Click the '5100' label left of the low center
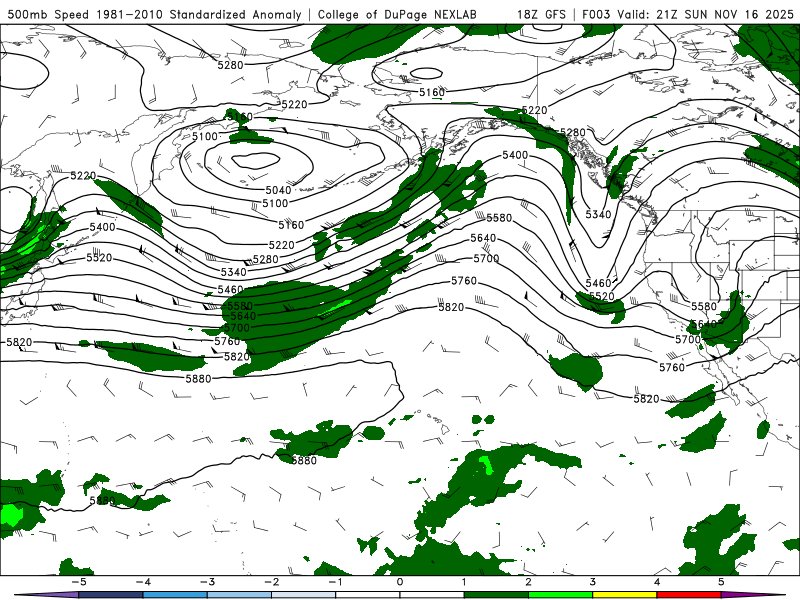Screen dimensions: 800x600 click(x=205, y=136)
